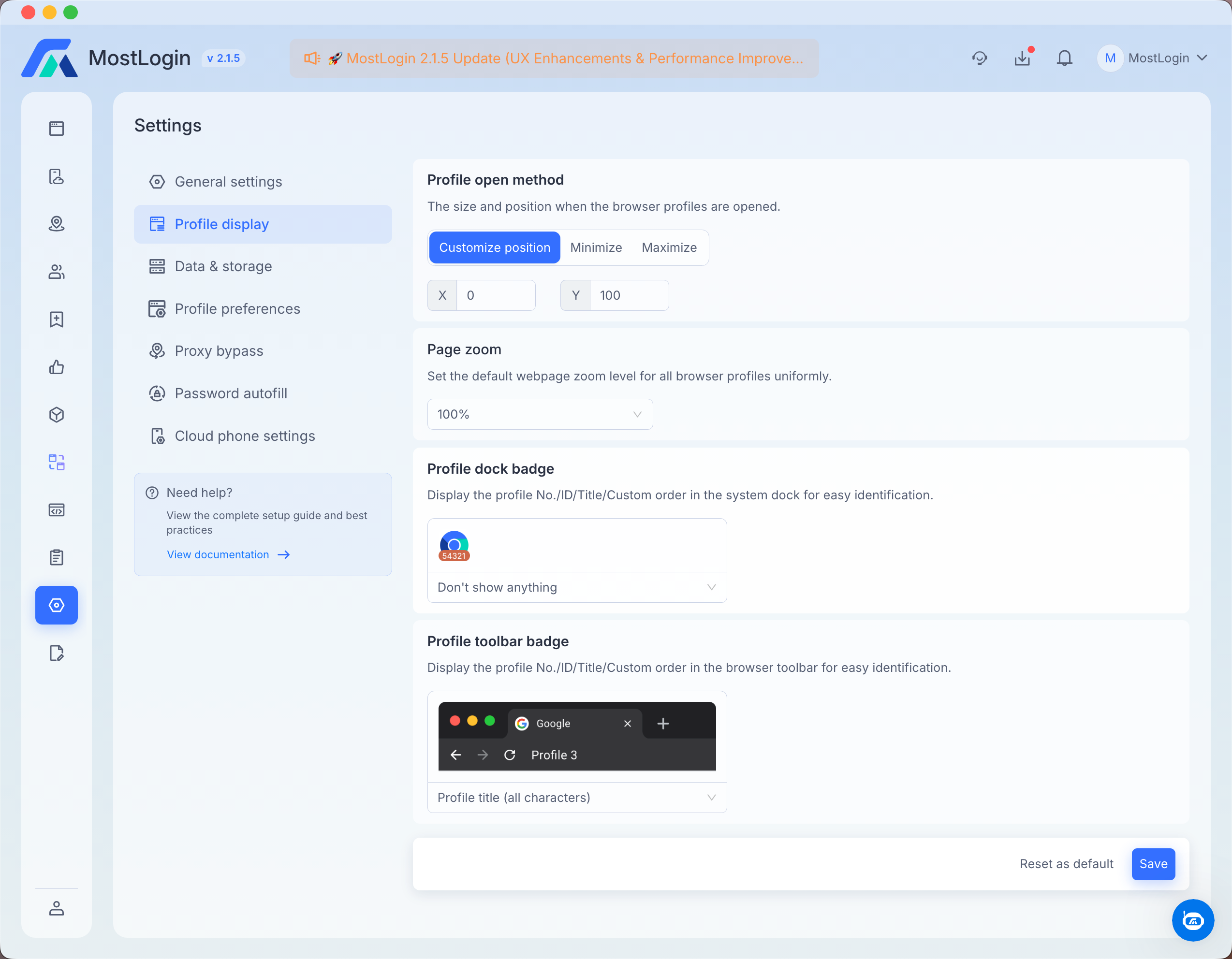Click the Profile open method heading
The image size is (1232, 959).
(x=495, y=180)
